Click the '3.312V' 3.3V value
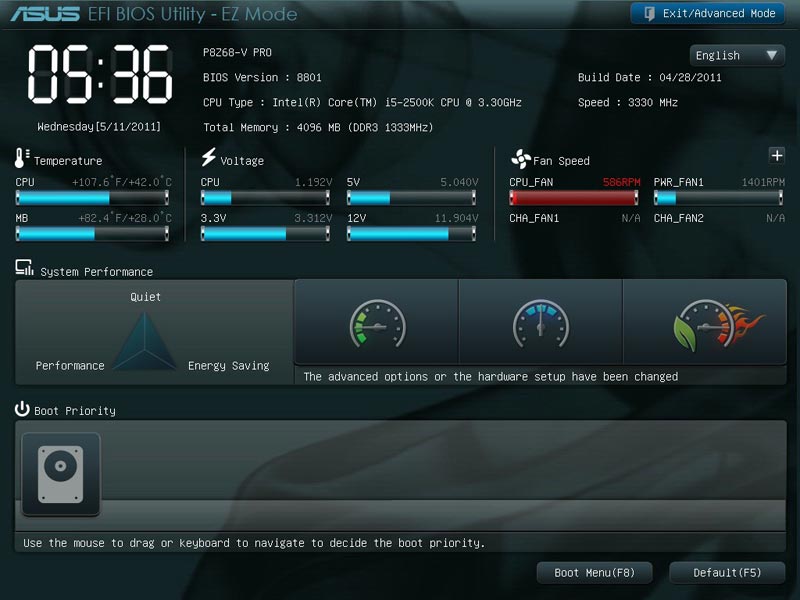Screen dimensions: 800x600 point(313,218)
